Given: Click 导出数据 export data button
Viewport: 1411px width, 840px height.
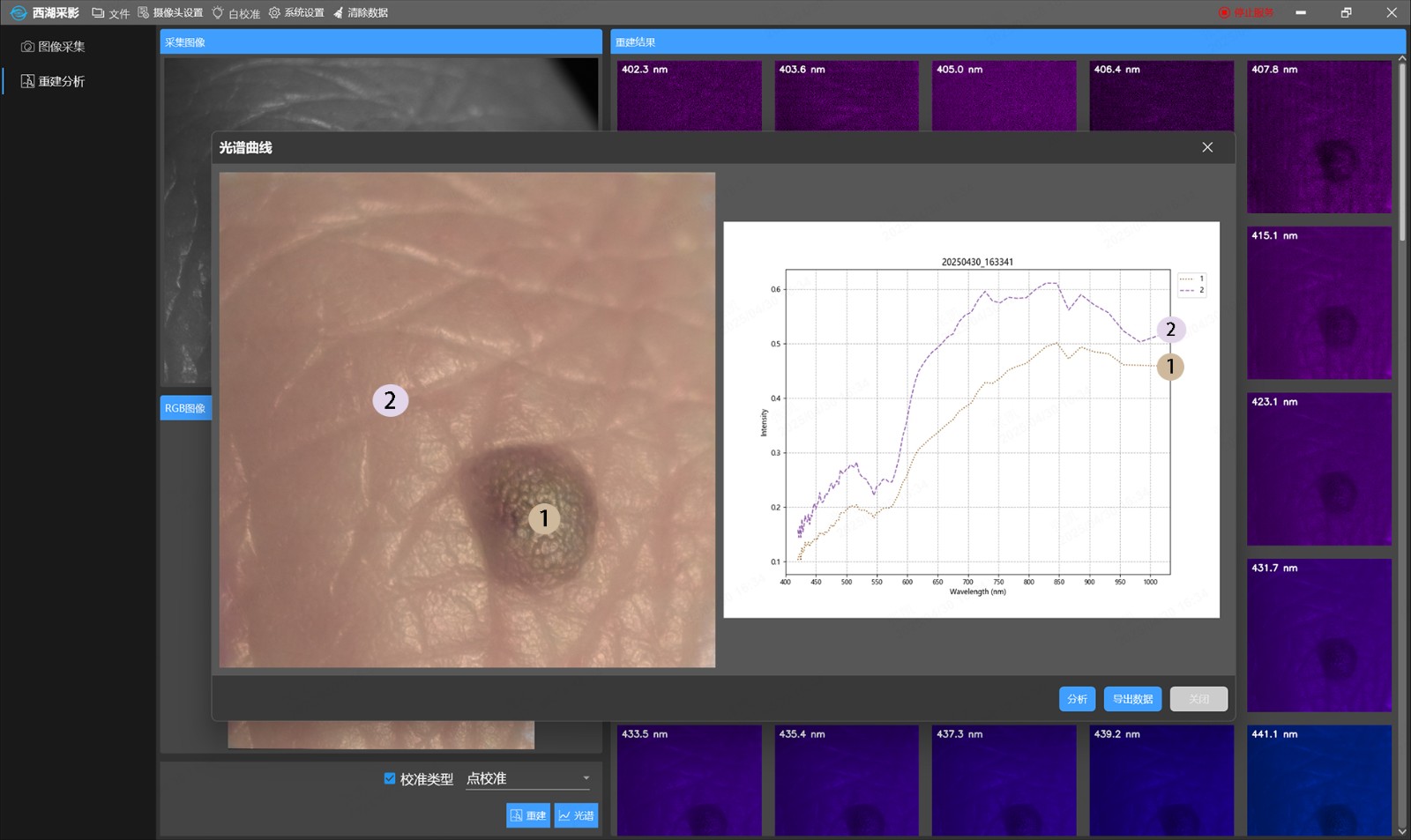Looking at the screenshot, I should tap(1132, 699).
